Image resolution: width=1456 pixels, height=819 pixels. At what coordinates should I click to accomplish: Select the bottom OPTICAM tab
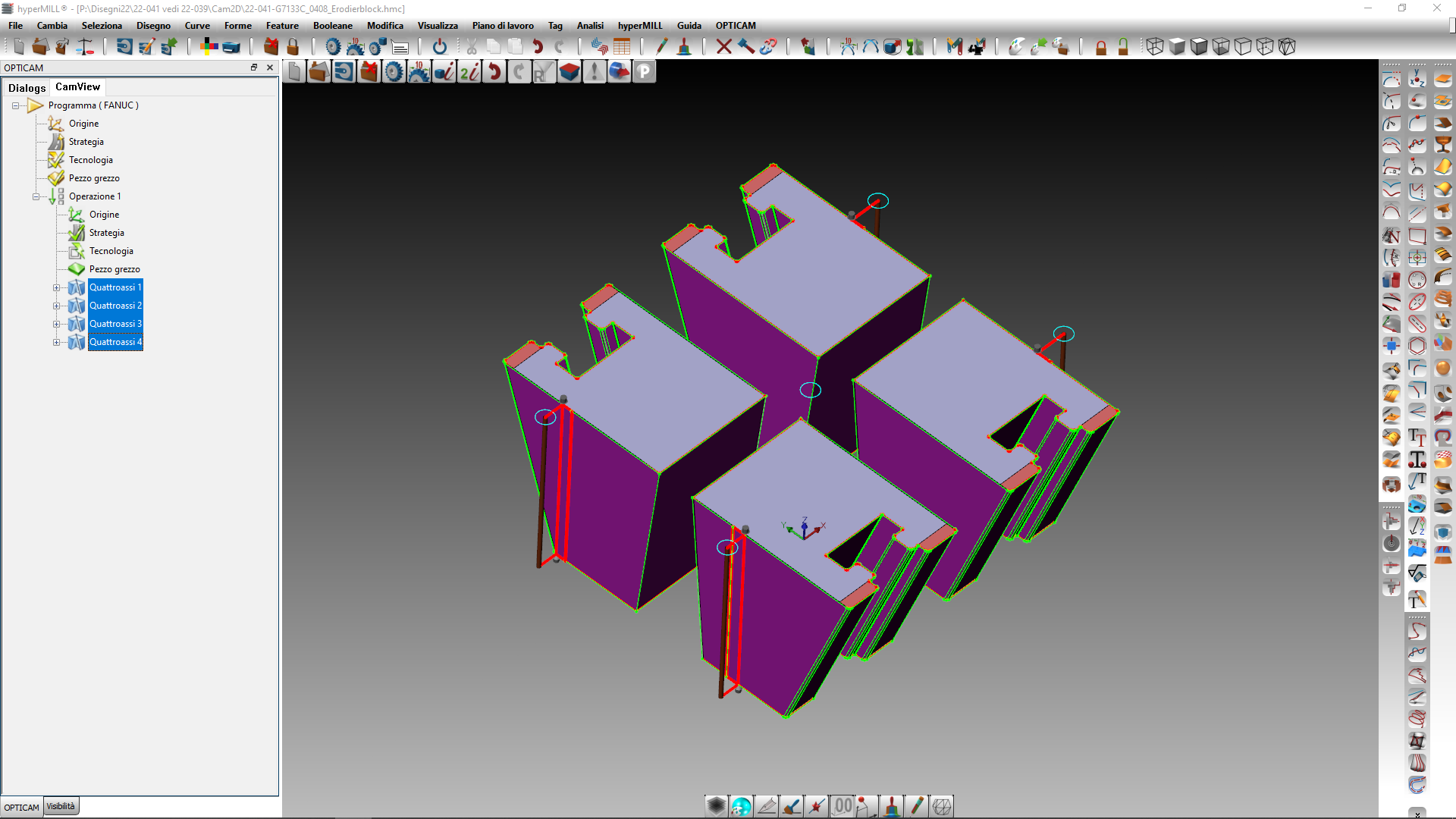pyautogui.click(x=21, y=808)
